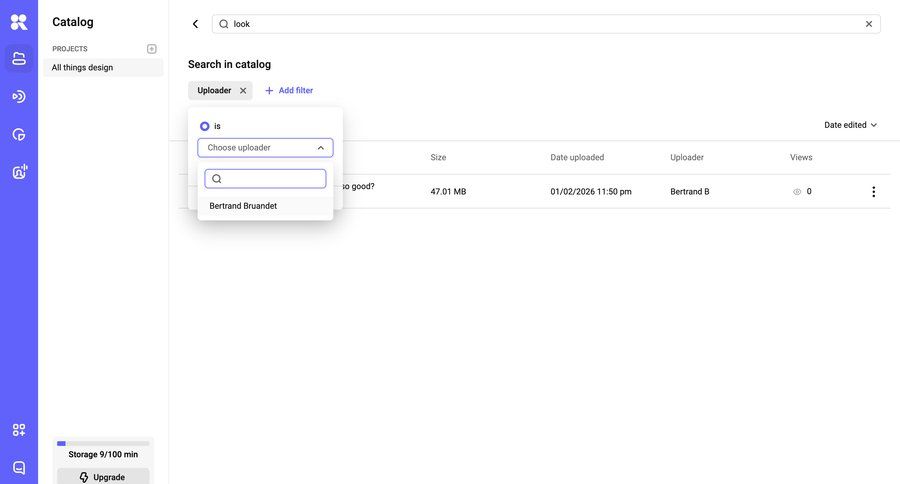900x484 pixels.
Task: Click the Storage 9/100 min label
Action: click(103, 454)
